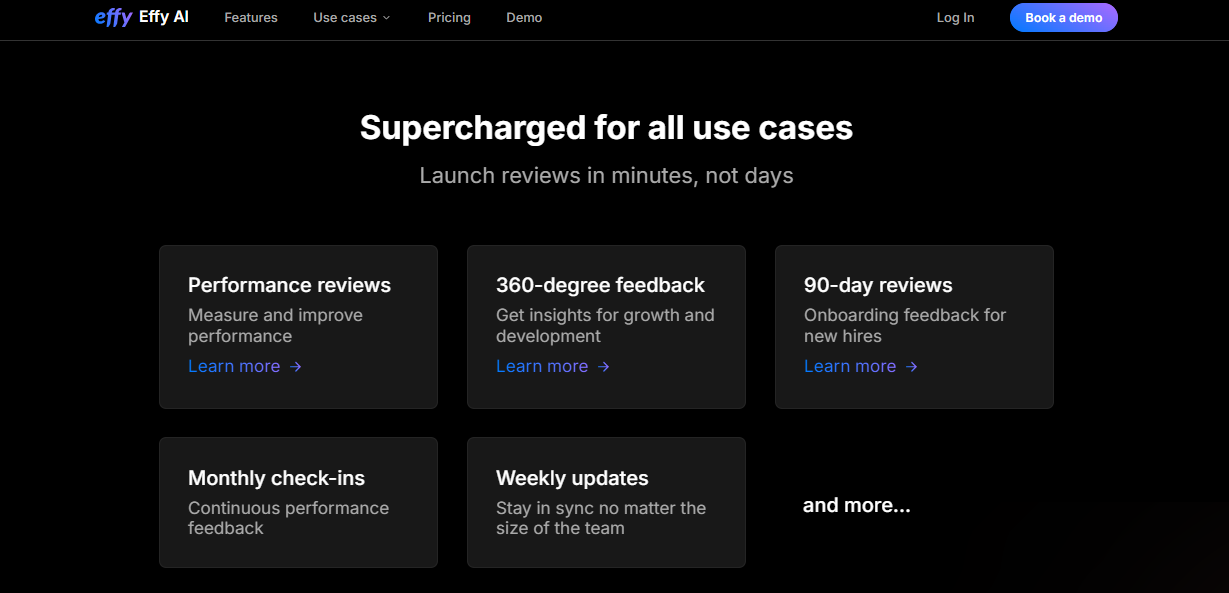Image resolution: width=1229 pixels, height=593 pixels.
Task: Click the arrow icon under Performance reviews
Action: 296,367
